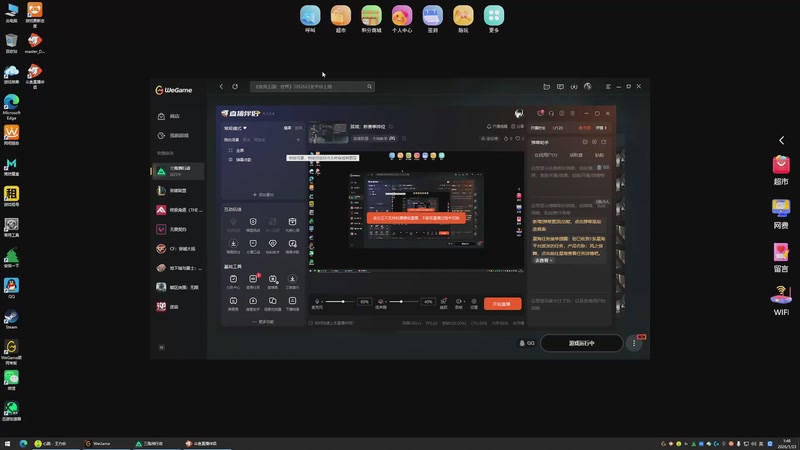800x450 pixels.
Task: Open the Windows Start menu
Action: coord(7,443)
